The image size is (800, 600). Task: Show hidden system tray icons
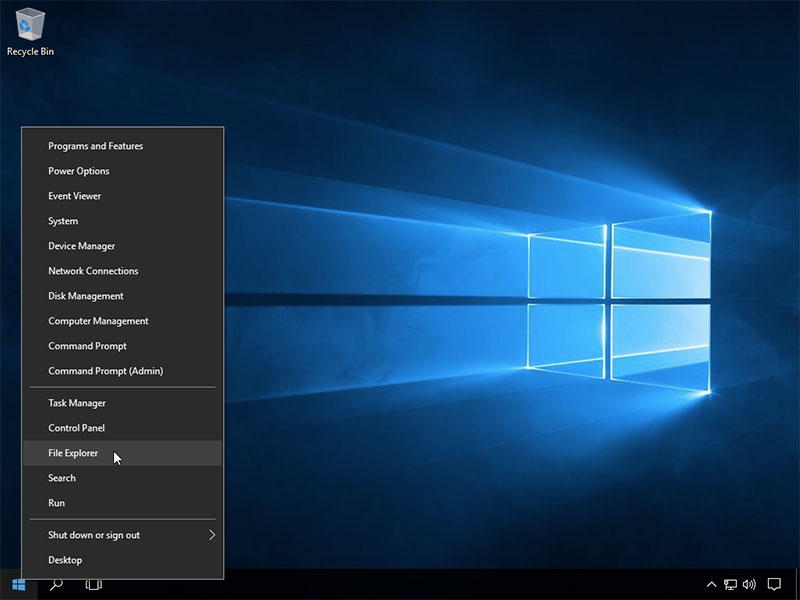click(x=711, y=584)
